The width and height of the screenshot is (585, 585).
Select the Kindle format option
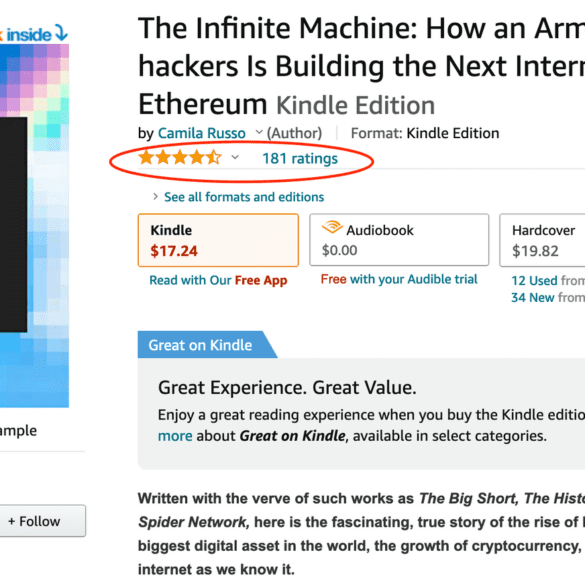[218, 240]
